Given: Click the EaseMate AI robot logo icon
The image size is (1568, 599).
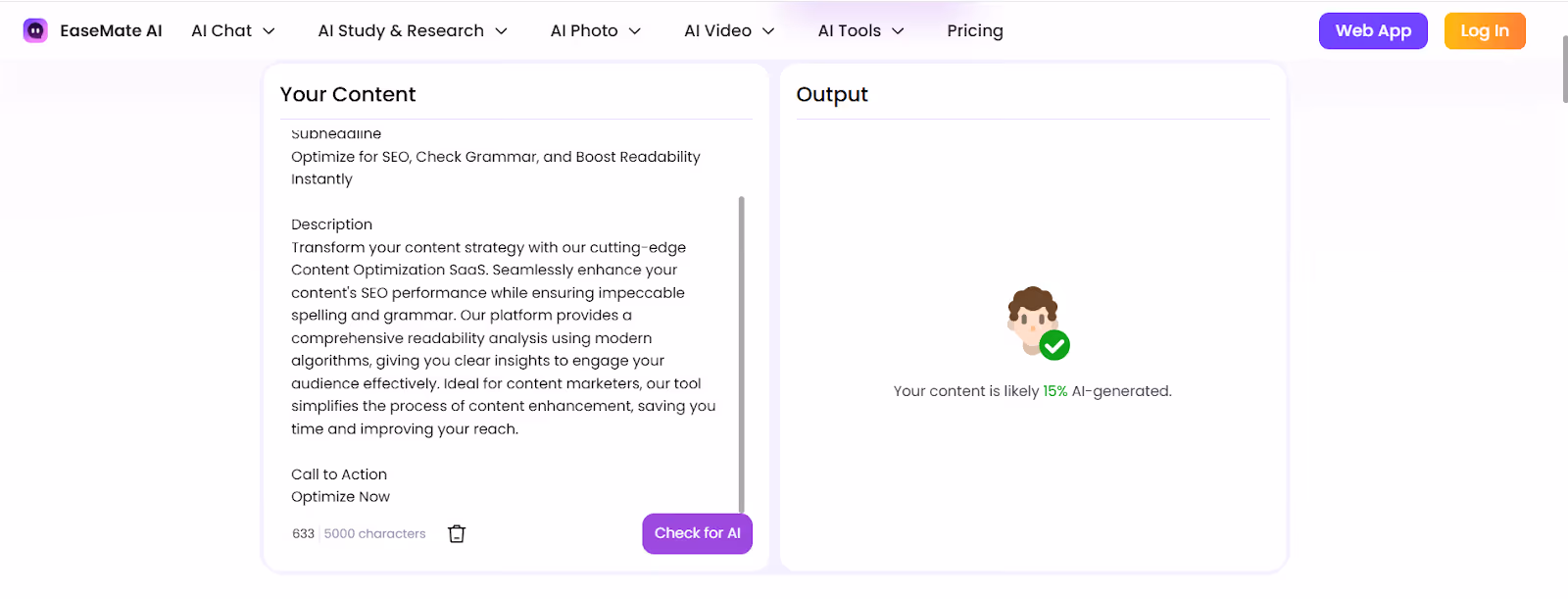Looking at the screenshot, I should click(x=34, y=29).
